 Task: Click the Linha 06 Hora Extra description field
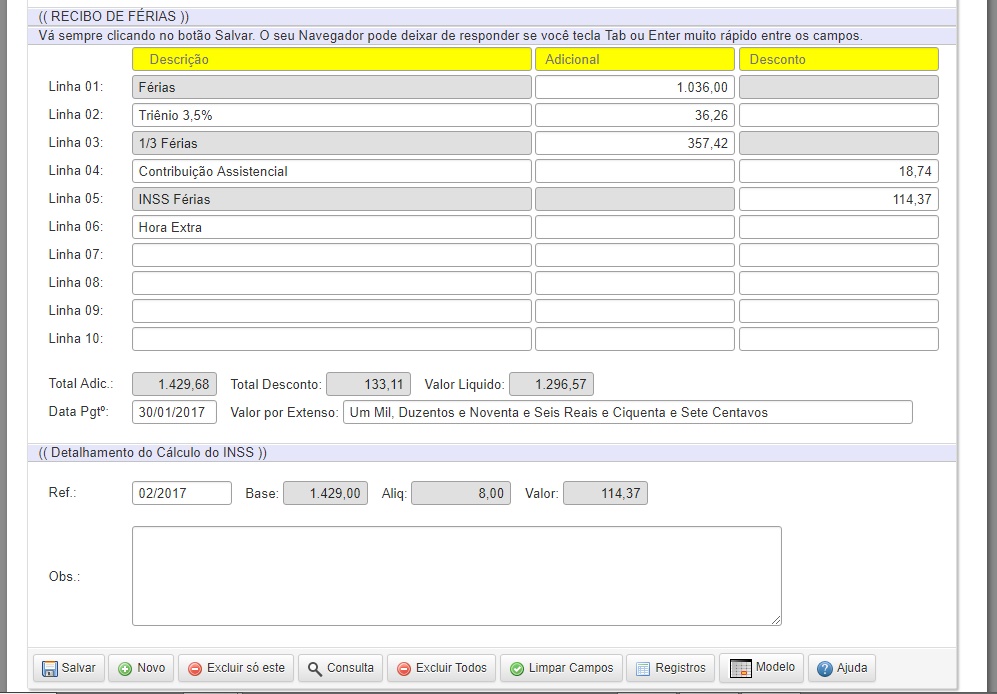pyautogui.click(x=331, y=227)
